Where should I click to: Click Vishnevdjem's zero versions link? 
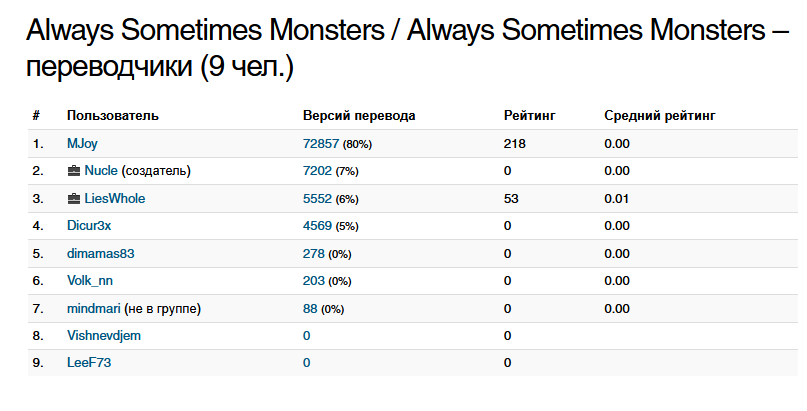tap(306, 336)
